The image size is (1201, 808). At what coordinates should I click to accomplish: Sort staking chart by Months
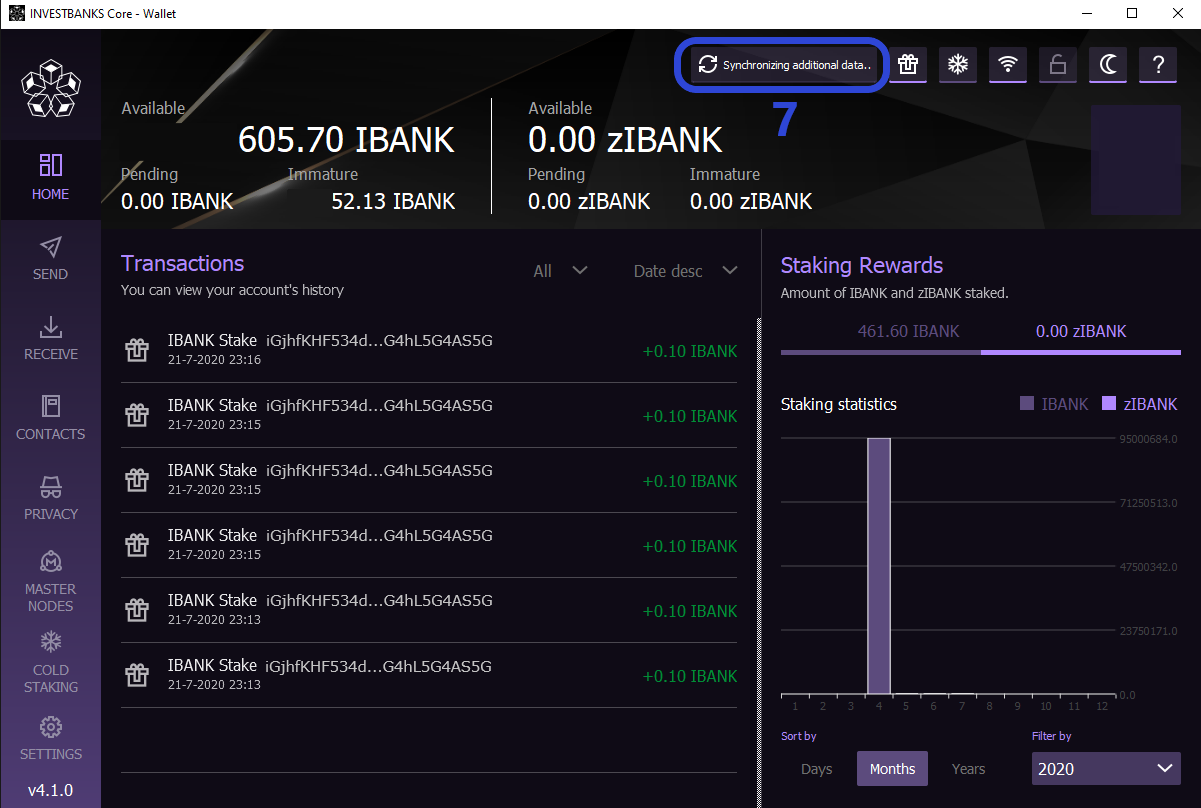pos(892,769)
